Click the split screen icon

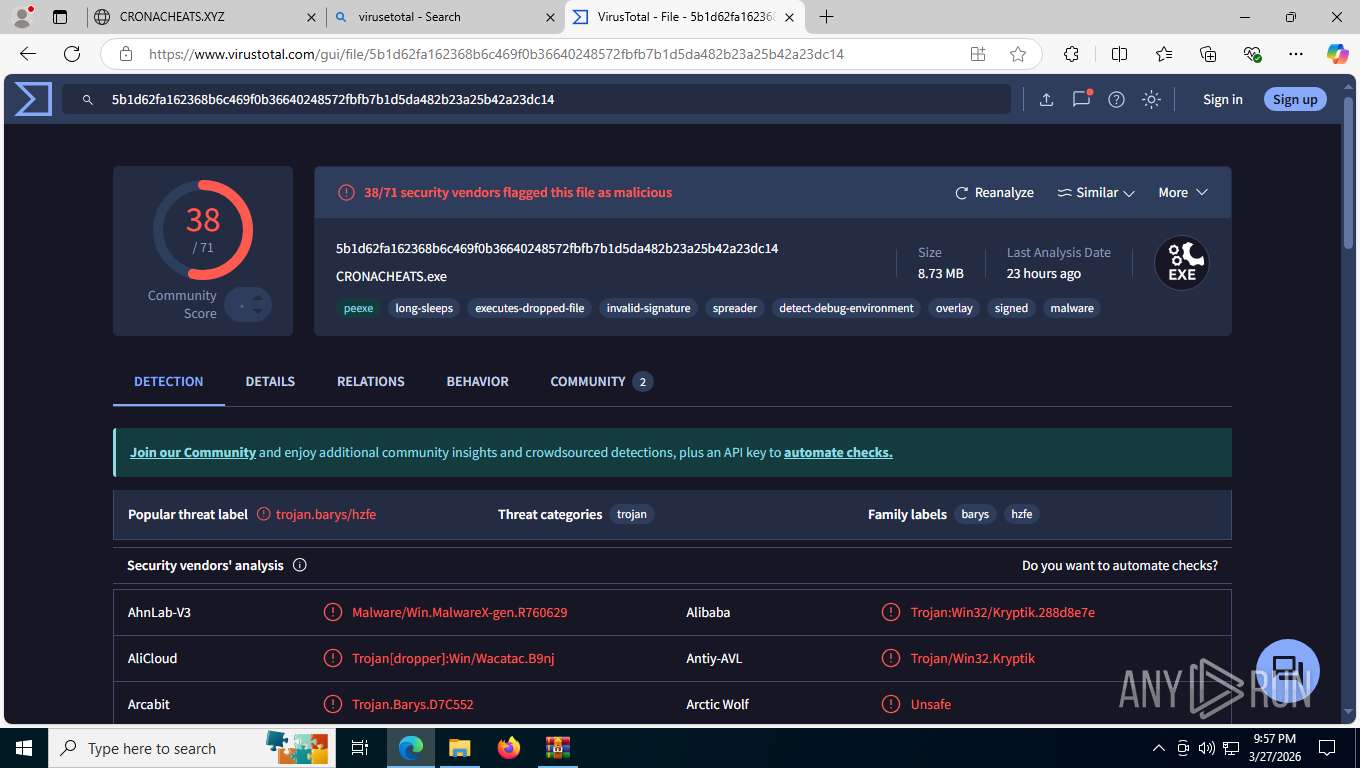tap(1119, 54)
